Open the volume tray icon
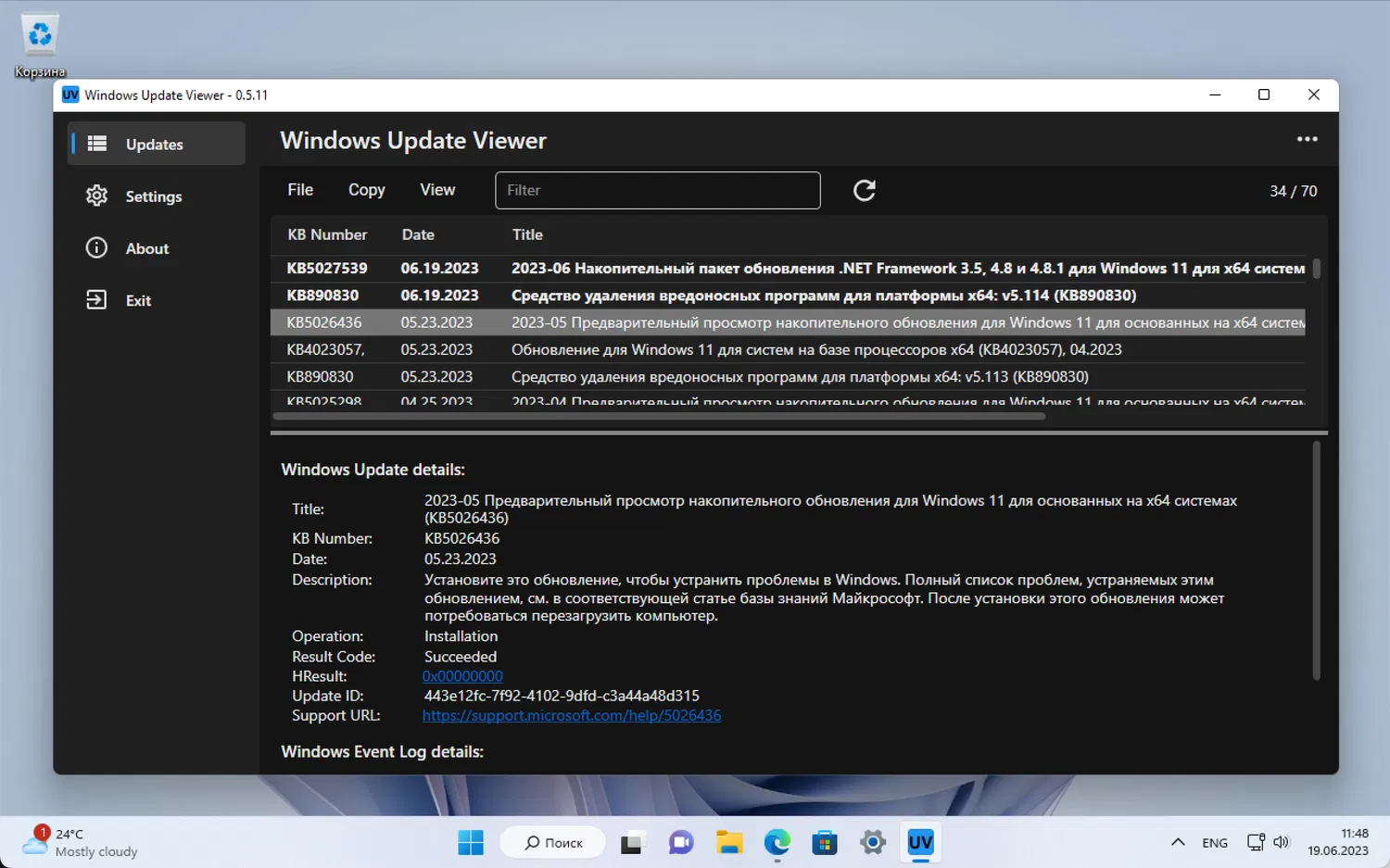 click(1282, 842)
